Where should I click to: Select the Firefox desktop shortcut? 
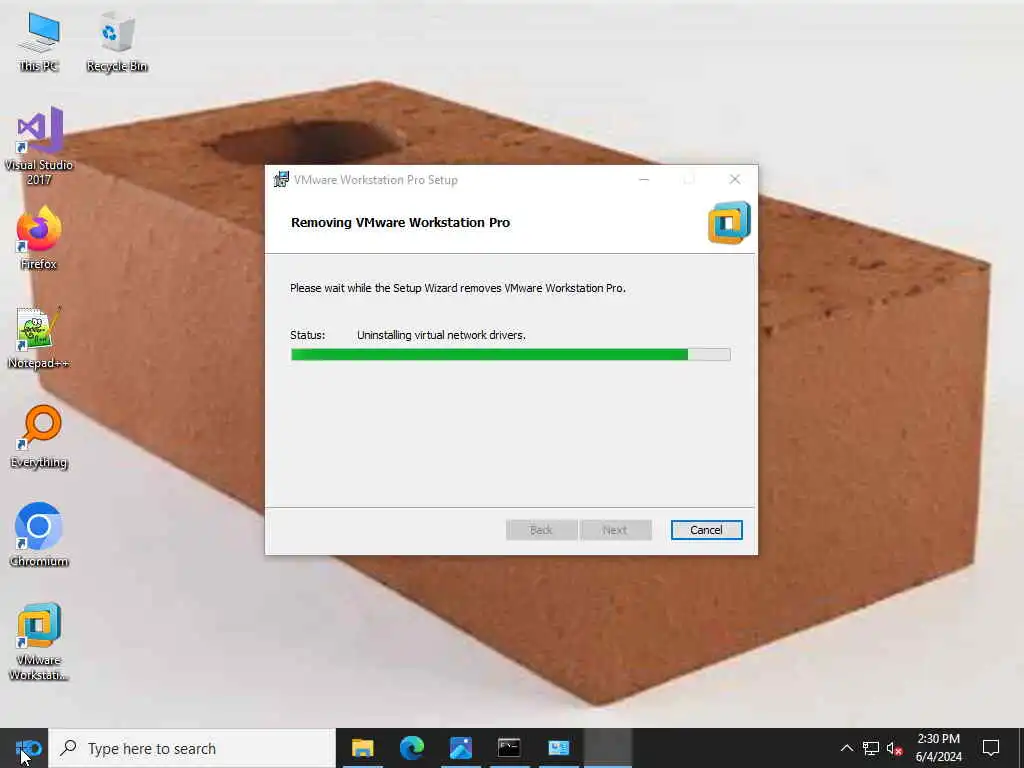[x=39, y=238]
